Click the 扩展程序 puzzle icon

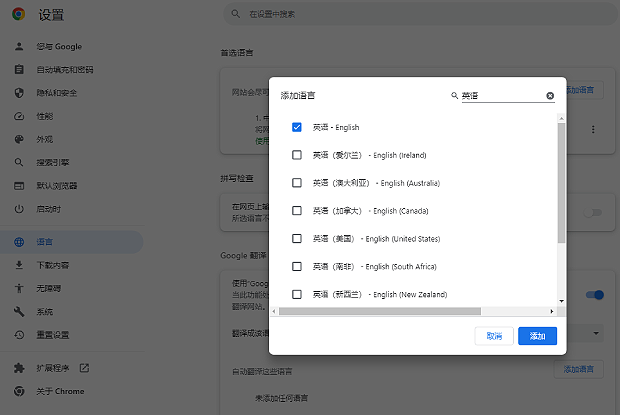coord(19,368)
